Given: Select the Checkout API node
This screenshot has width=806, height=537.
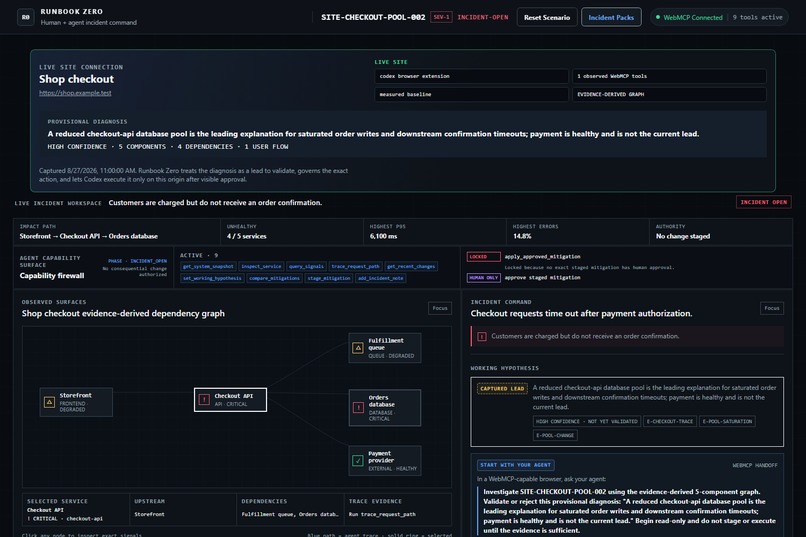Looking at the screenshot, I should pyautogui.click(x=230, y=400).
